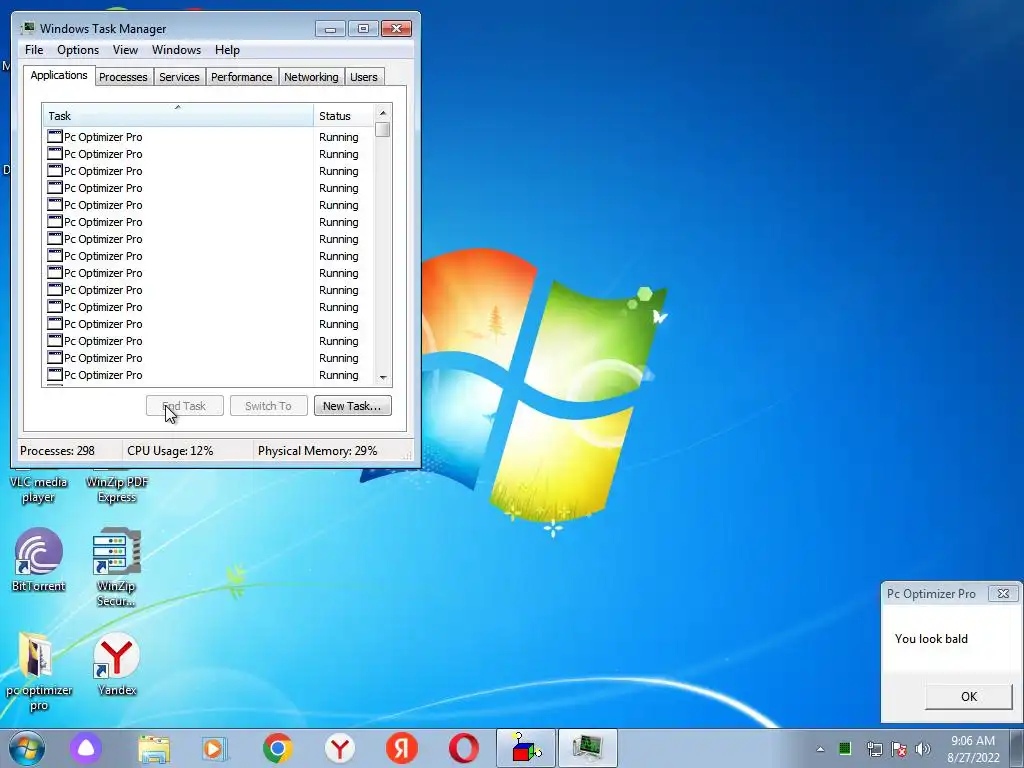Image resolution: width=1024 pixels, height=768 pixels.
Task: Close the Windows Task Manager window
Action: 396,29
